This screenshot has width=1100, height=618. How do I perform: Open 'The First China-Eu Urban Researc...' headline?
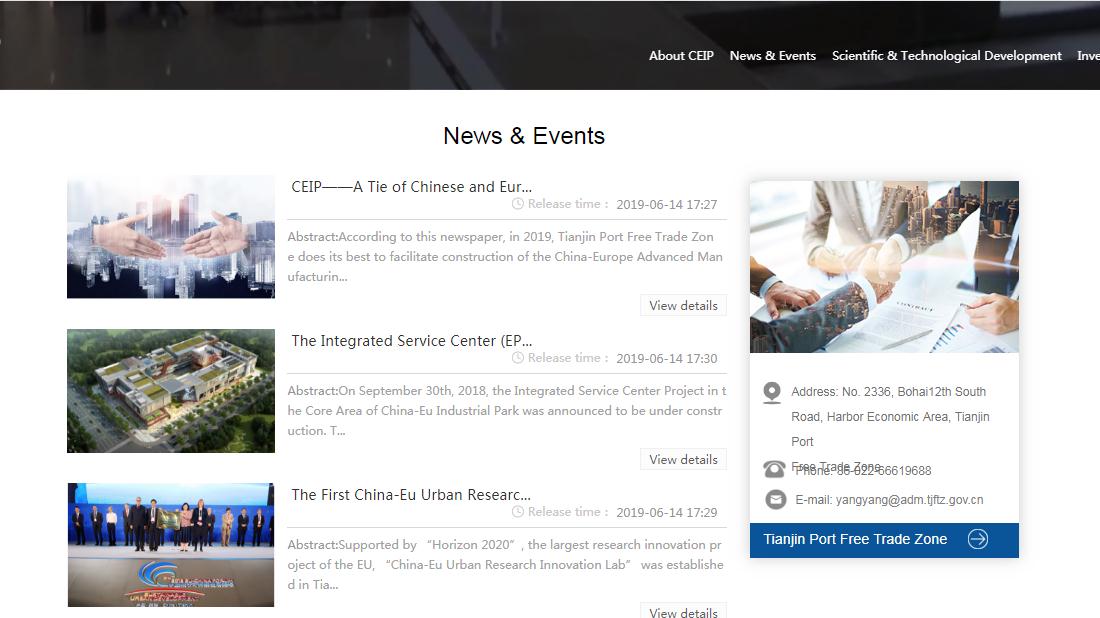tap(411, 495)
